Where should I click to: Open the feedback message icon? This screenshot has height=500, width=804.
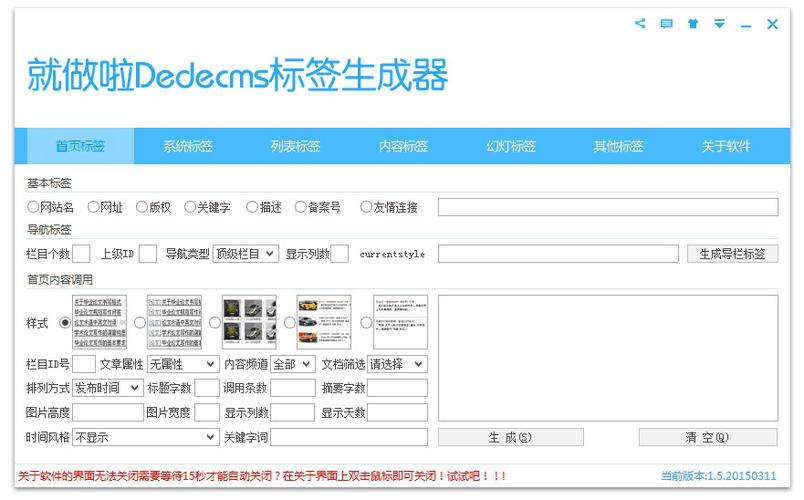point(667,24)
